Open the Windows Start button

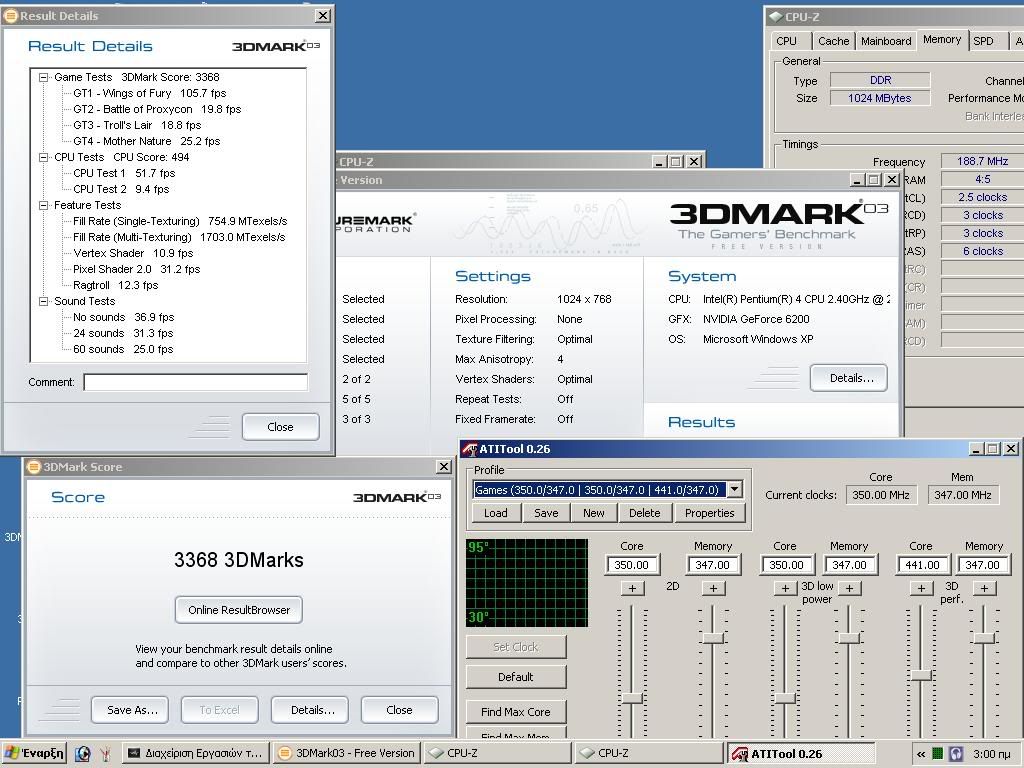34,753
